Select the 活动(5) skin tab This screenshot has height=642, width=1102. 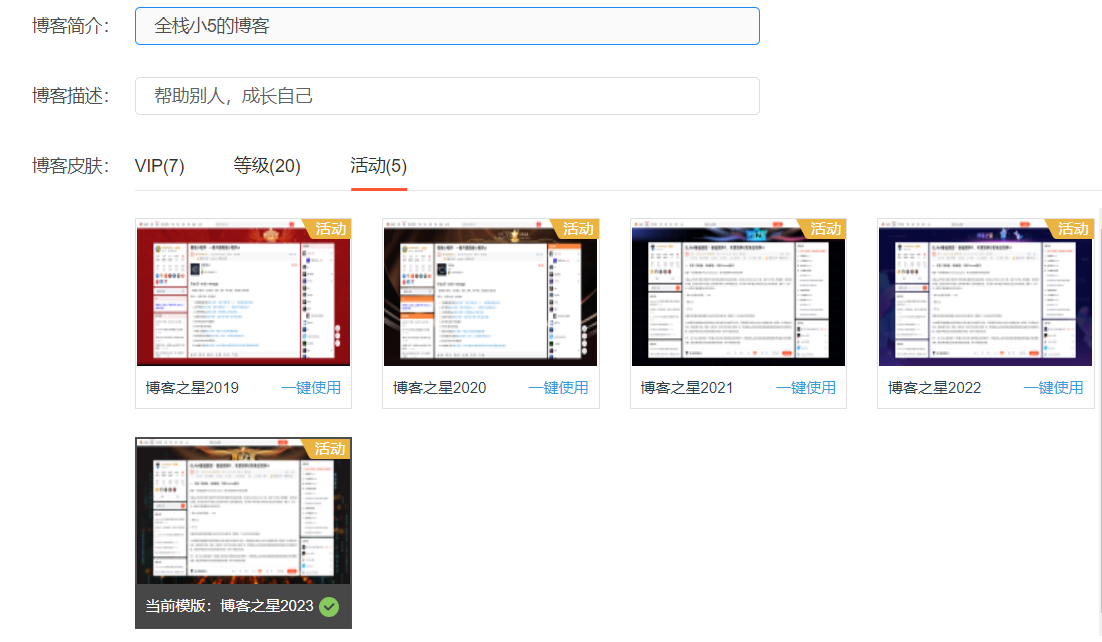tap(379, 166)
